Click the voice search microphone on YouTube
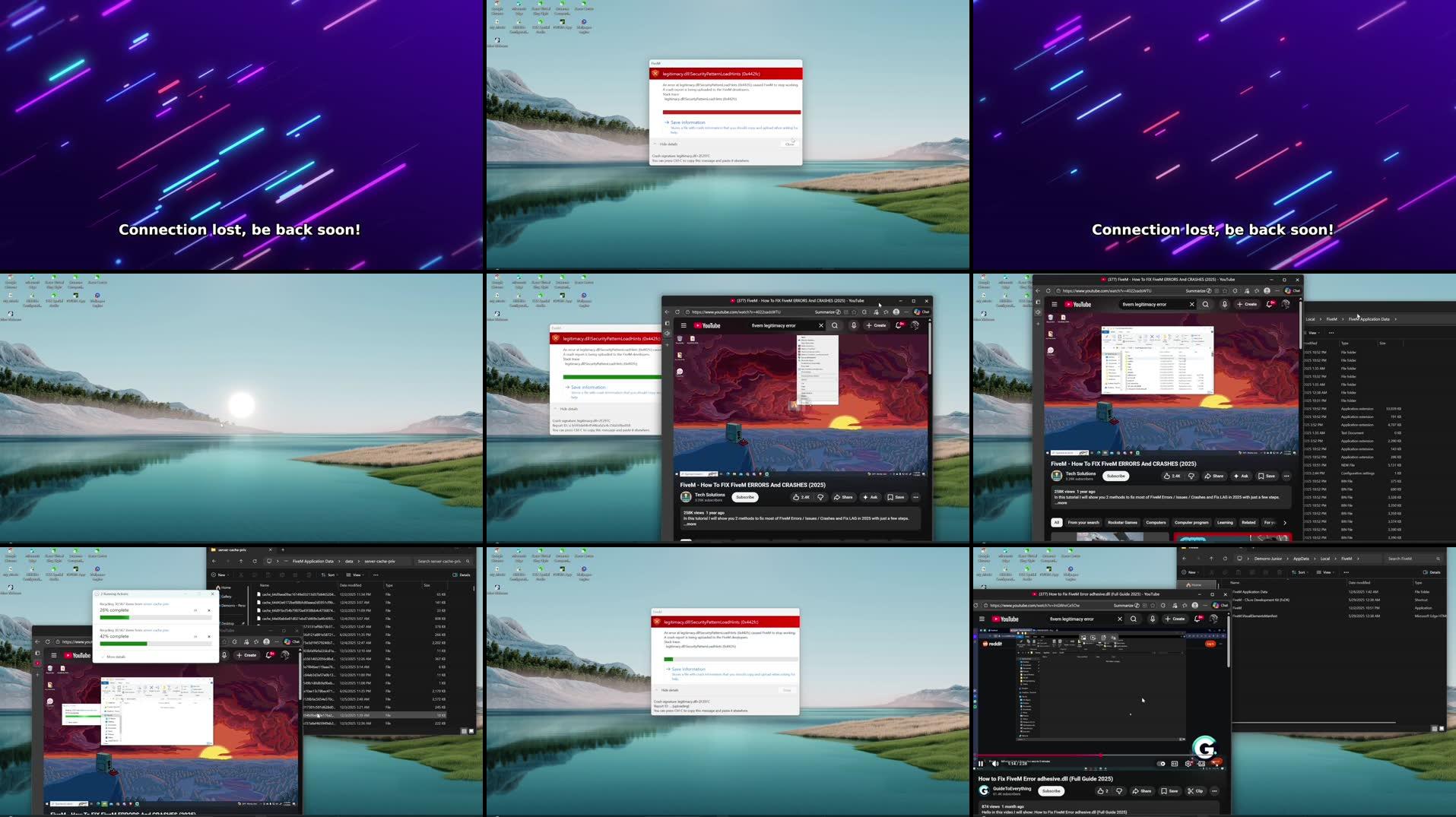Screen dimensions: 1456x817 click(x=854, y=325)
